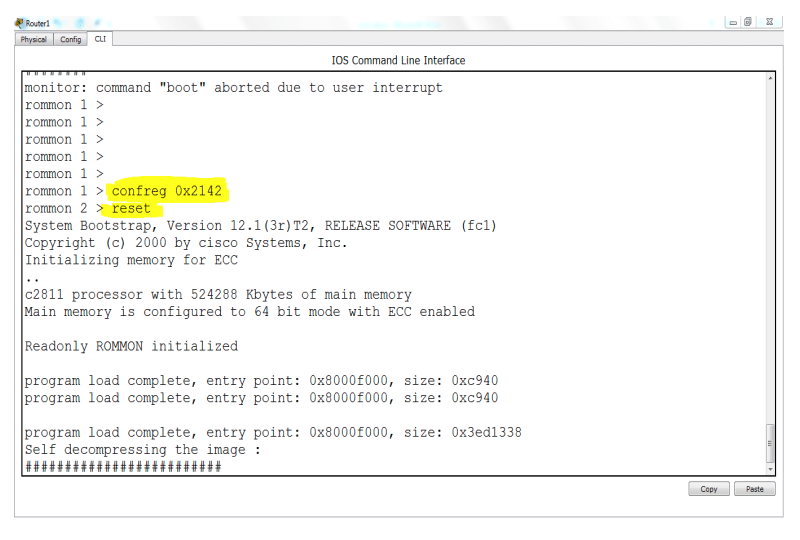Click the line with size 0x3ed1338
This screenshot has height=540, width=800.
tap(273, 433)
